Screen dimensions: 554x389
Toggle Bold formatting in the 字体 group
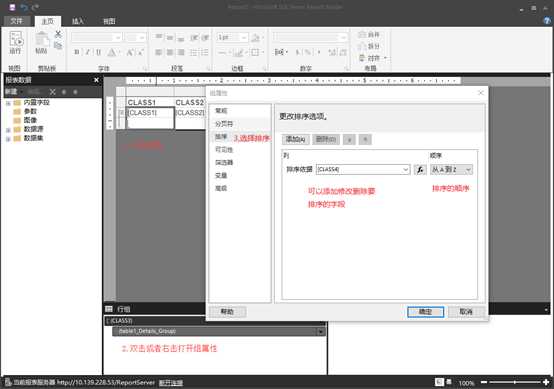77,53
